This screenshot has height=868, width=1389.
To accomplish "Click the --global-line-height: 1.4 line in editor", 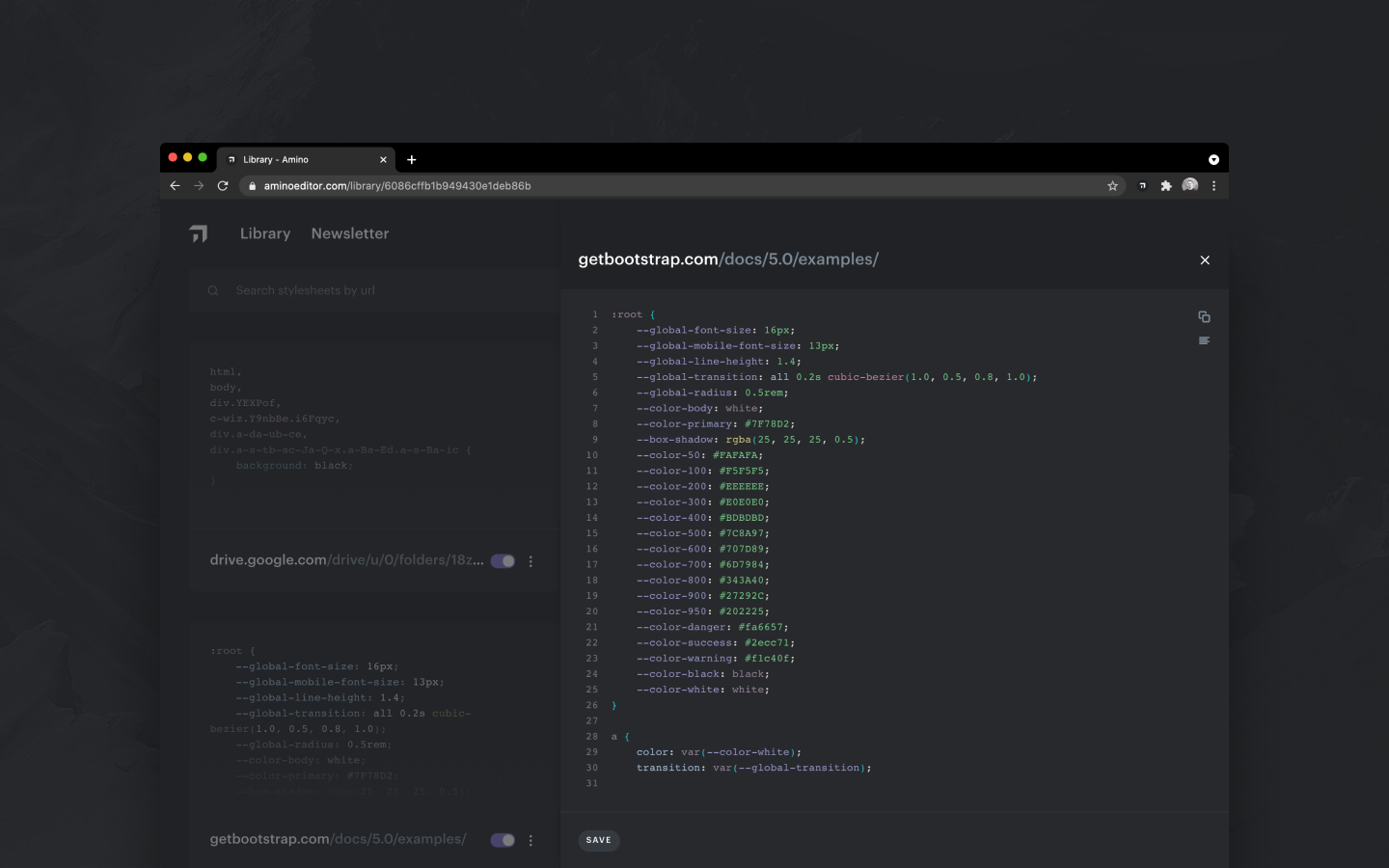I will tap(719, 362).
